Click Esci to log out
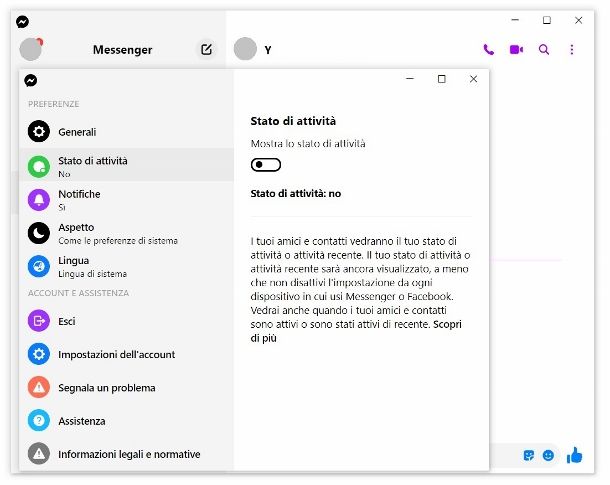The width and height of the screenshot is (610, 485). [x=126, y=321]
